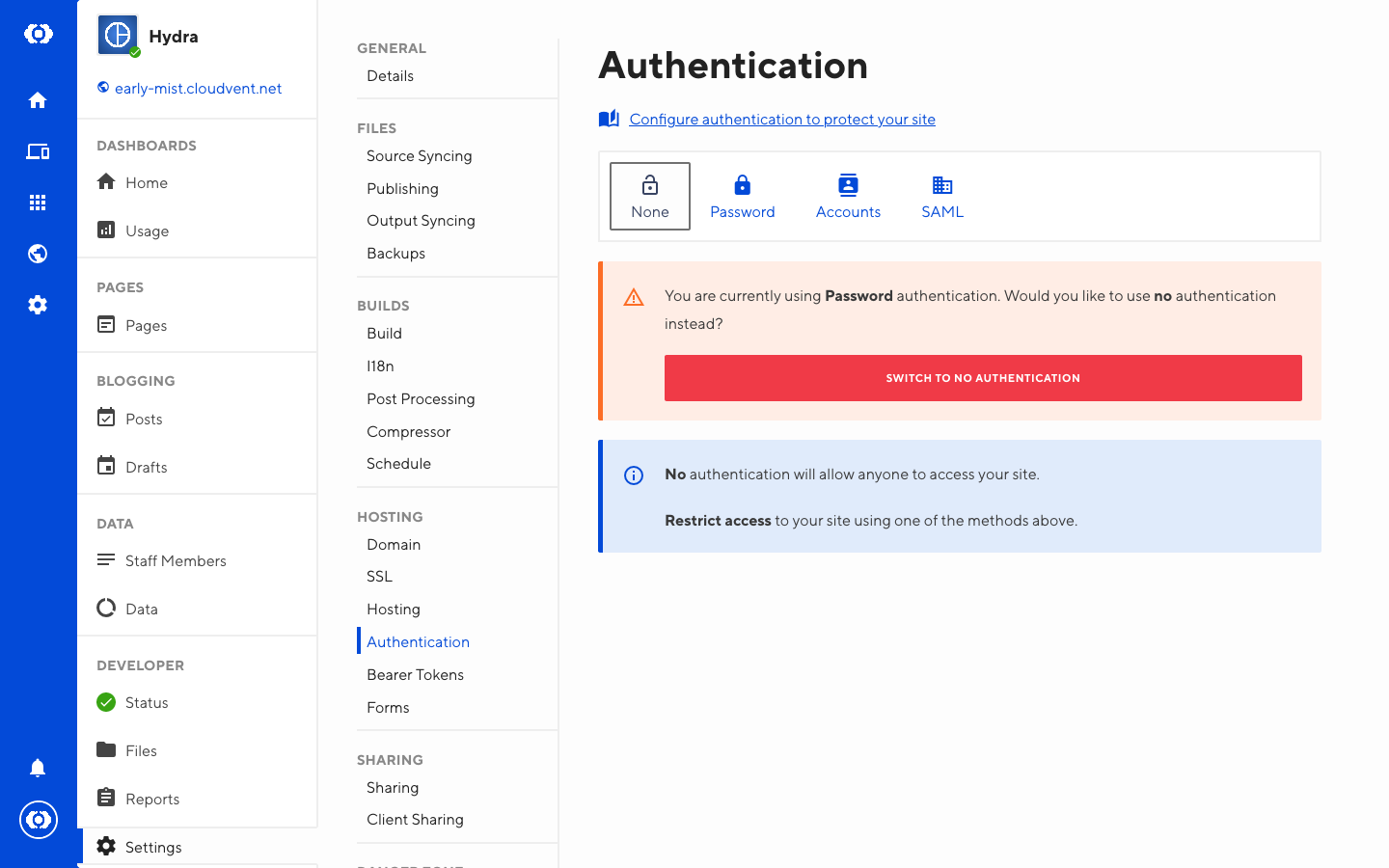
Task: Select Accounts authentication option
Action: tap(849, 196)
